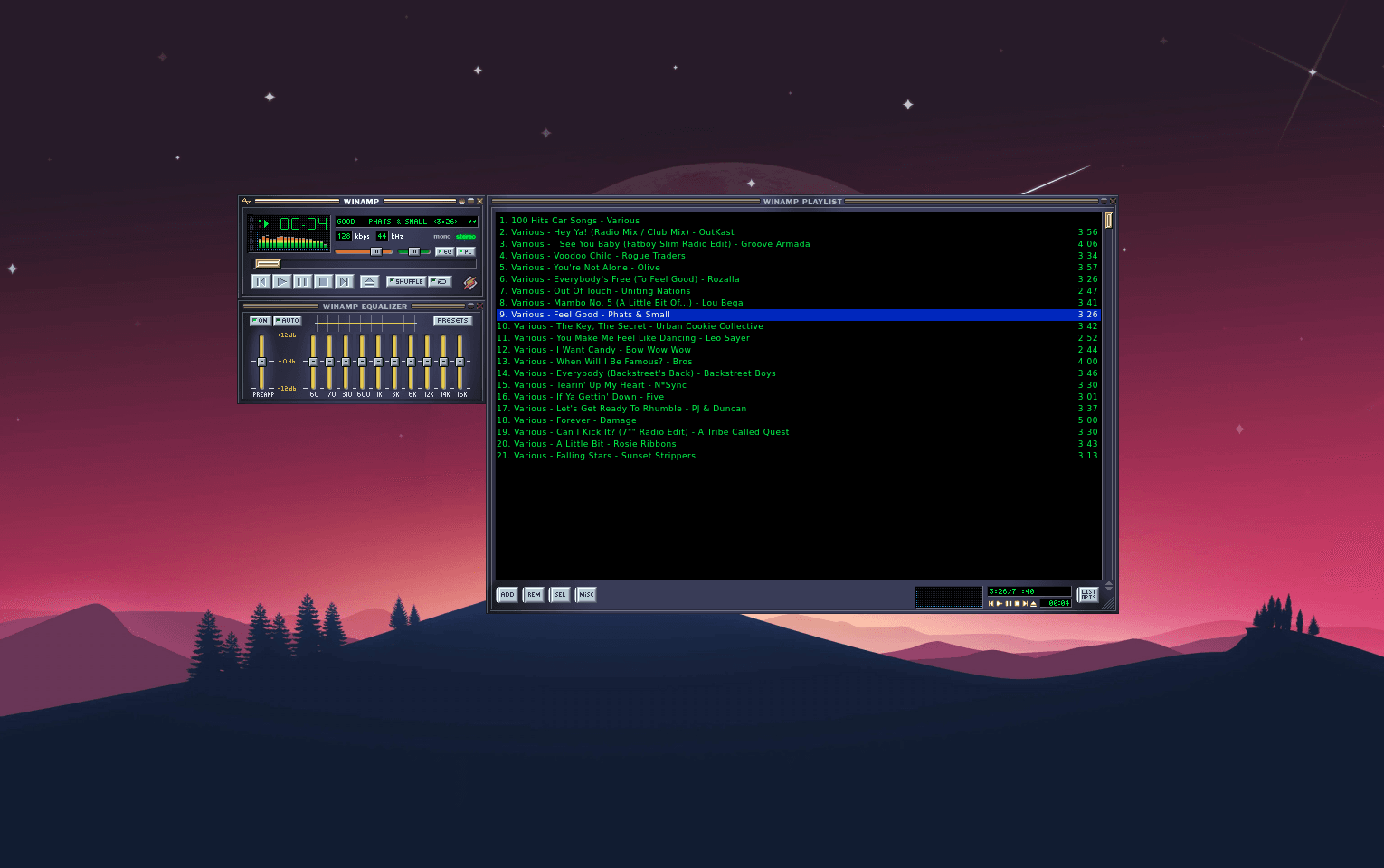Image resolution: width=1384 pixels, height=868 pixels.
Task: Click the 16K equalizer band slider
Action: [x=460, y=362]
